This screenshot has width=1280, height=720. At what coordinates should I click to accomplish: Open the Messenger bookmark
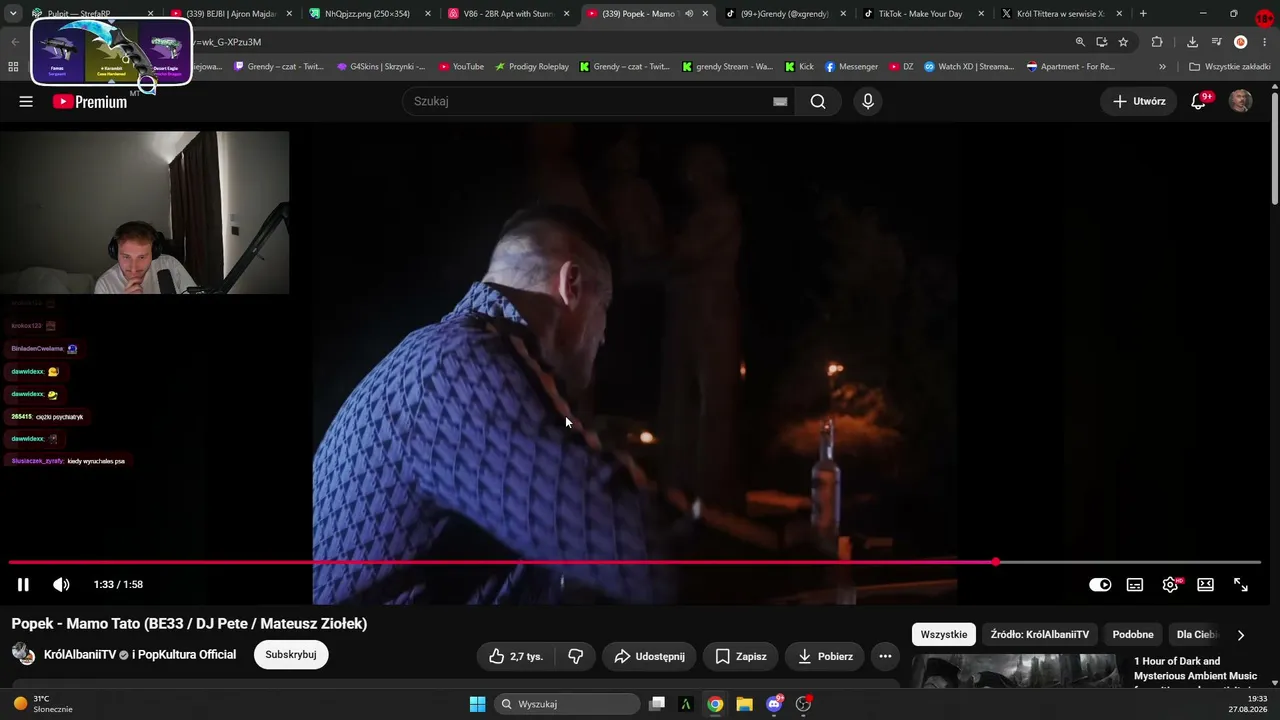[851, 67]
